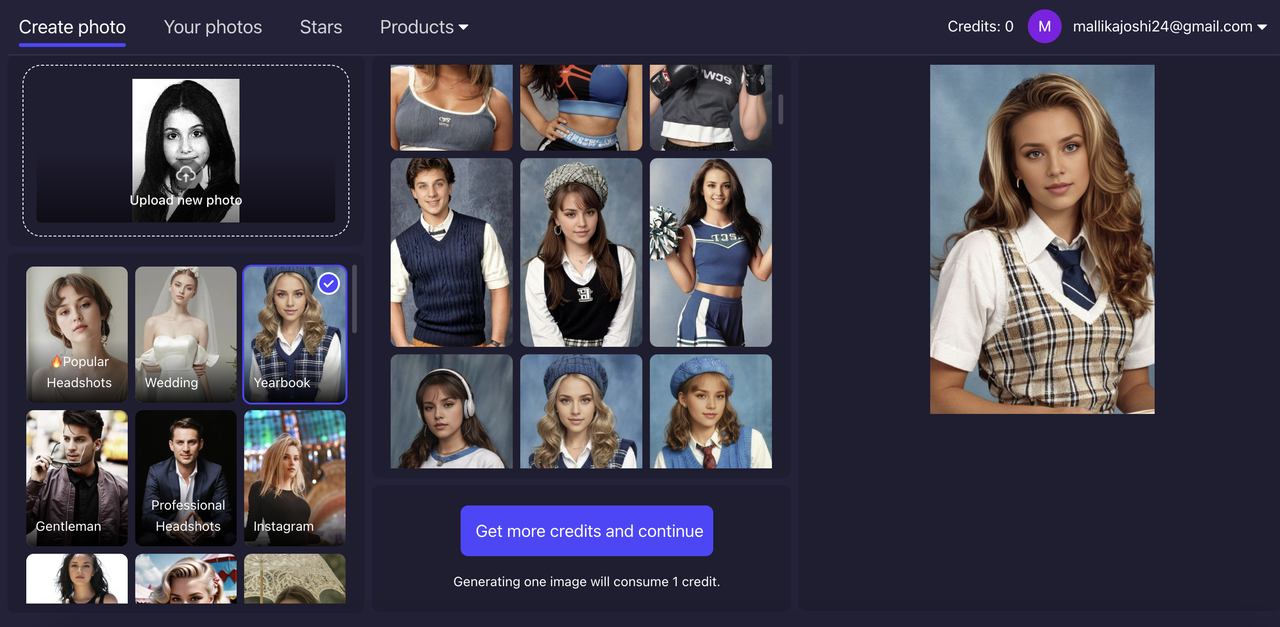Pick the boy in navy sweater vest template
Screen dimensions: 1280x627
(x=451, y=252)
